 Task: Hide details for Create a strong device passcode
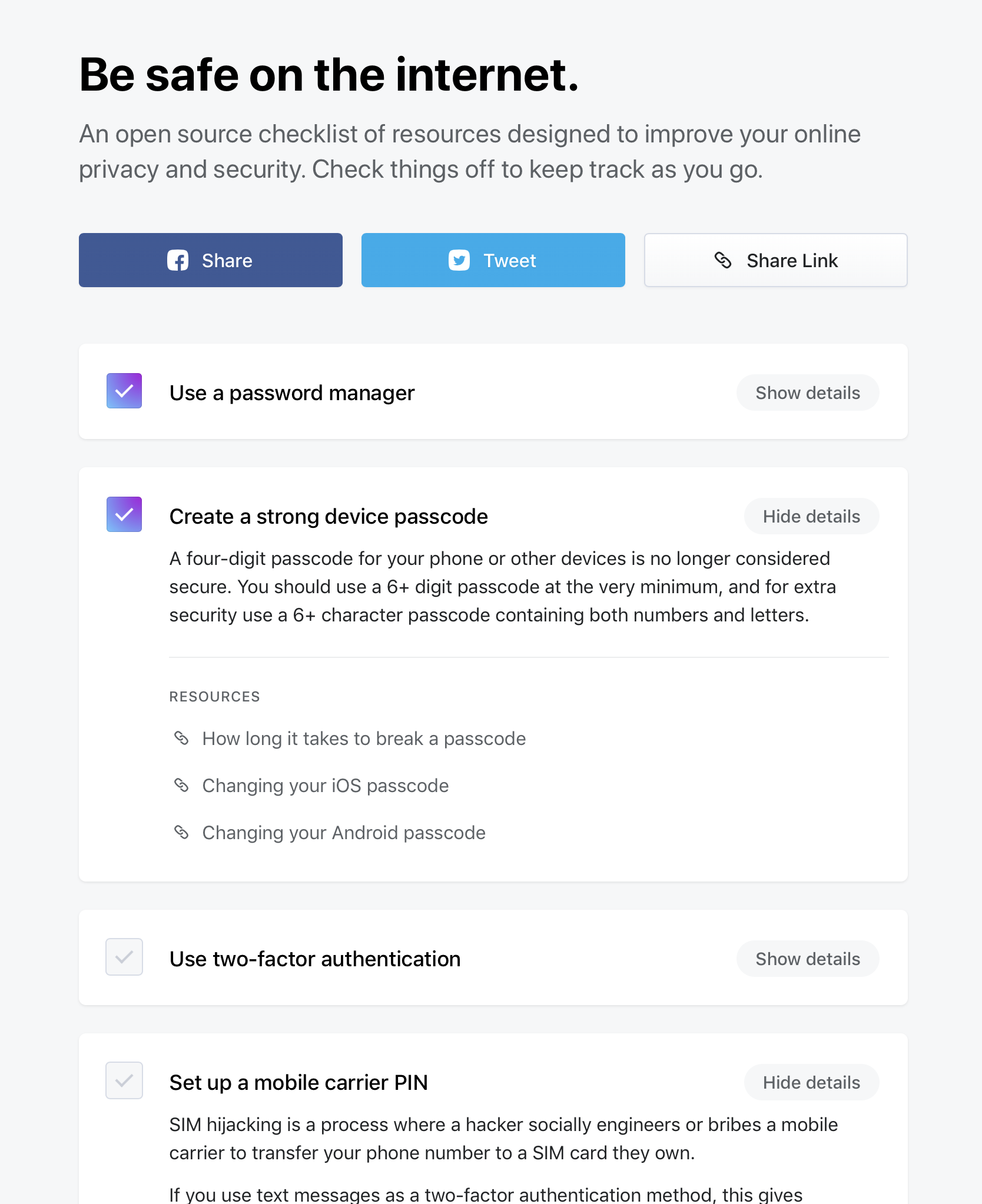pos(811,516)
